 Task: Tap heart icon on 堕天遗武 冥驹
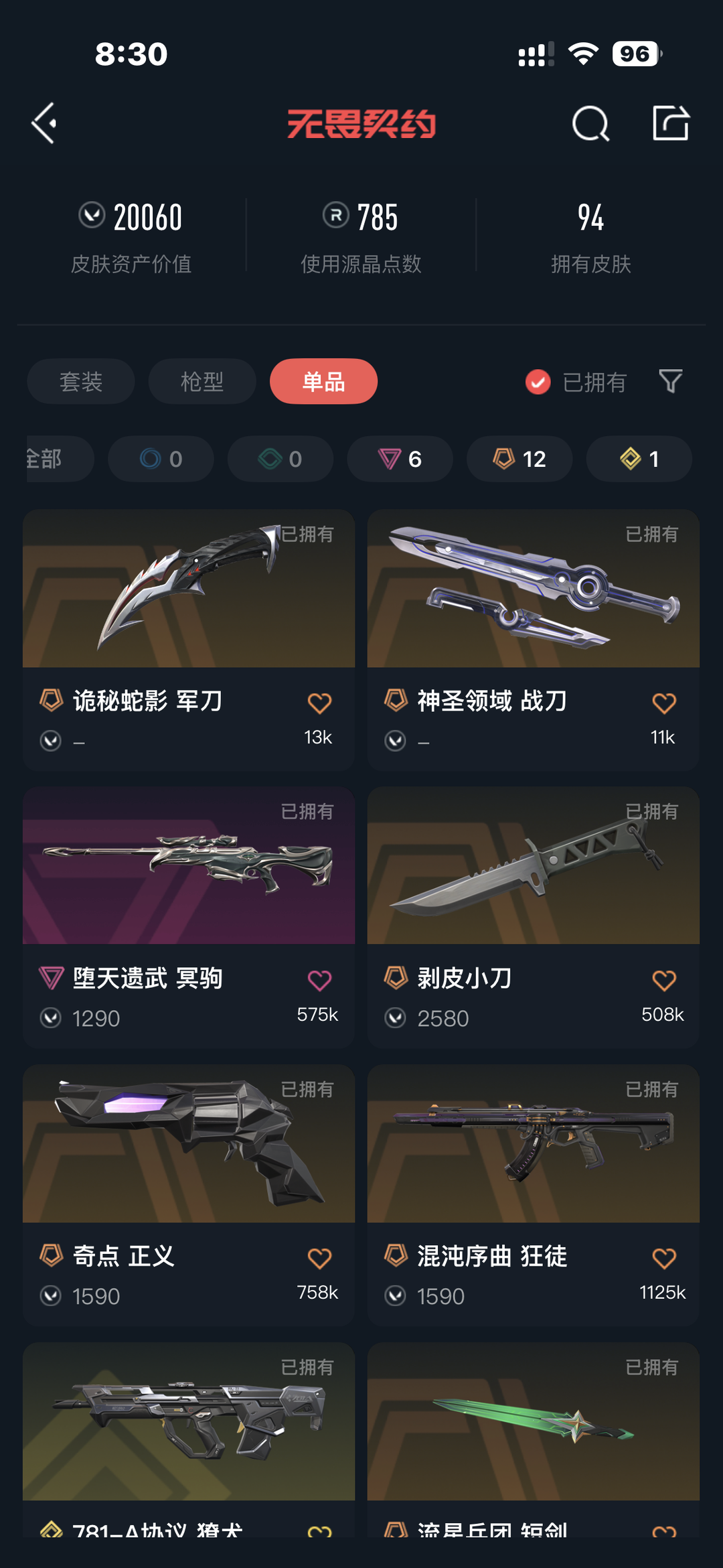pos(319,981)
